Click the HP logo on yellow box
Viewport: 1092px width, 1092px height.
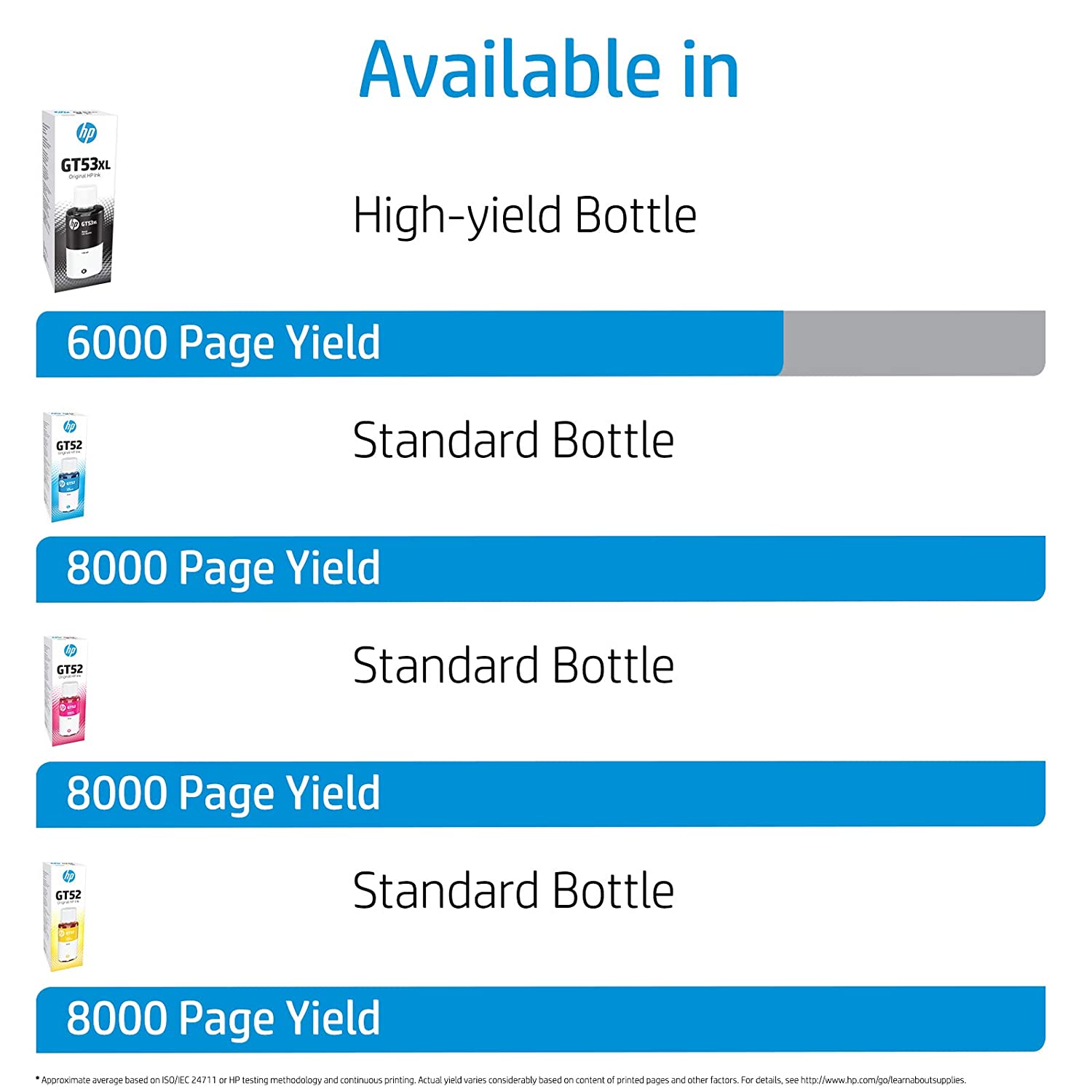68,876
